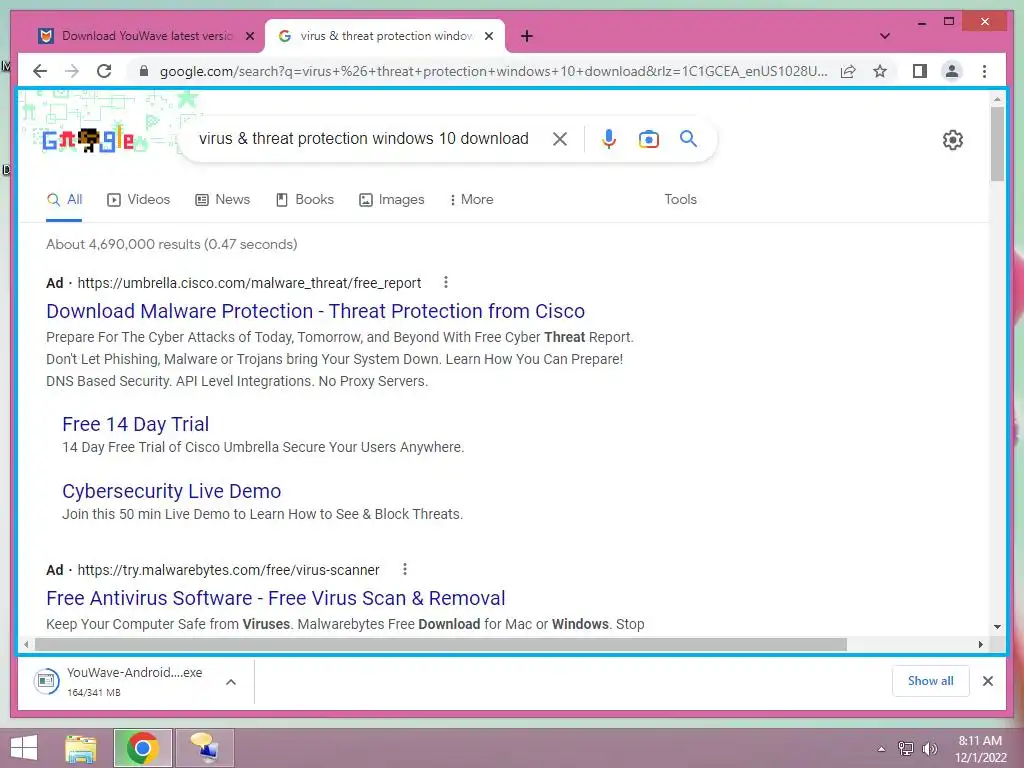
Task: Open Cybersecurity Live Demo link
Action: click(x=172, y=491)
